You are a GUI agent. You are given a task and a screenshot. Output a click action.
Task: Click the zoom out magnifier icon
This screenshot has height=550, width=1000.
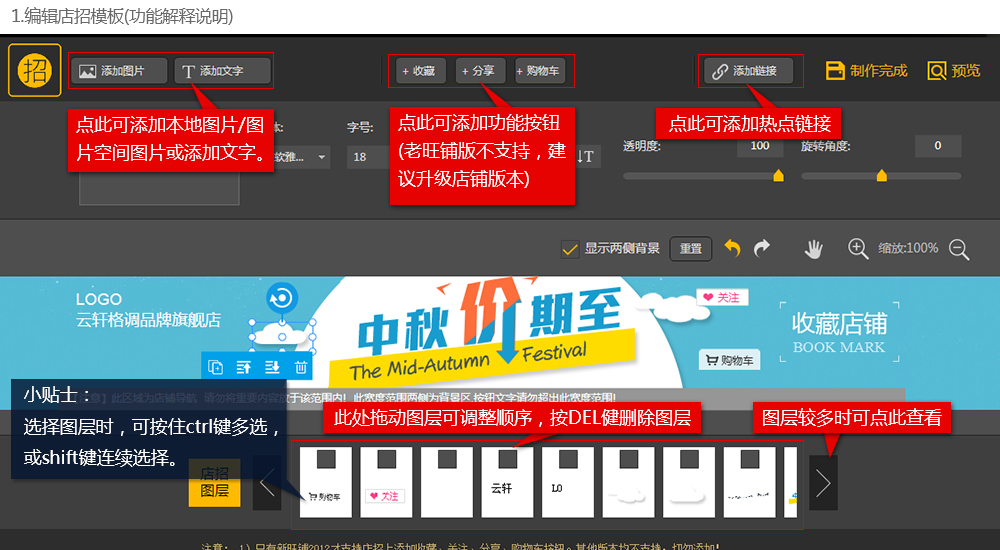(x=959, y=249)
